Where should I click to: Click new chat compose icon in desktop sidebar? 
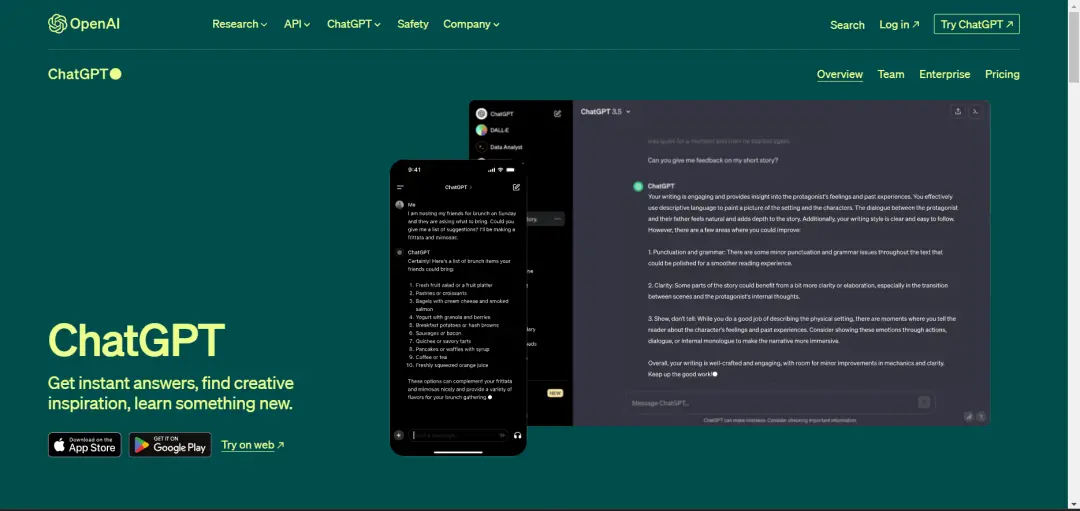click(x=558, y=114)
